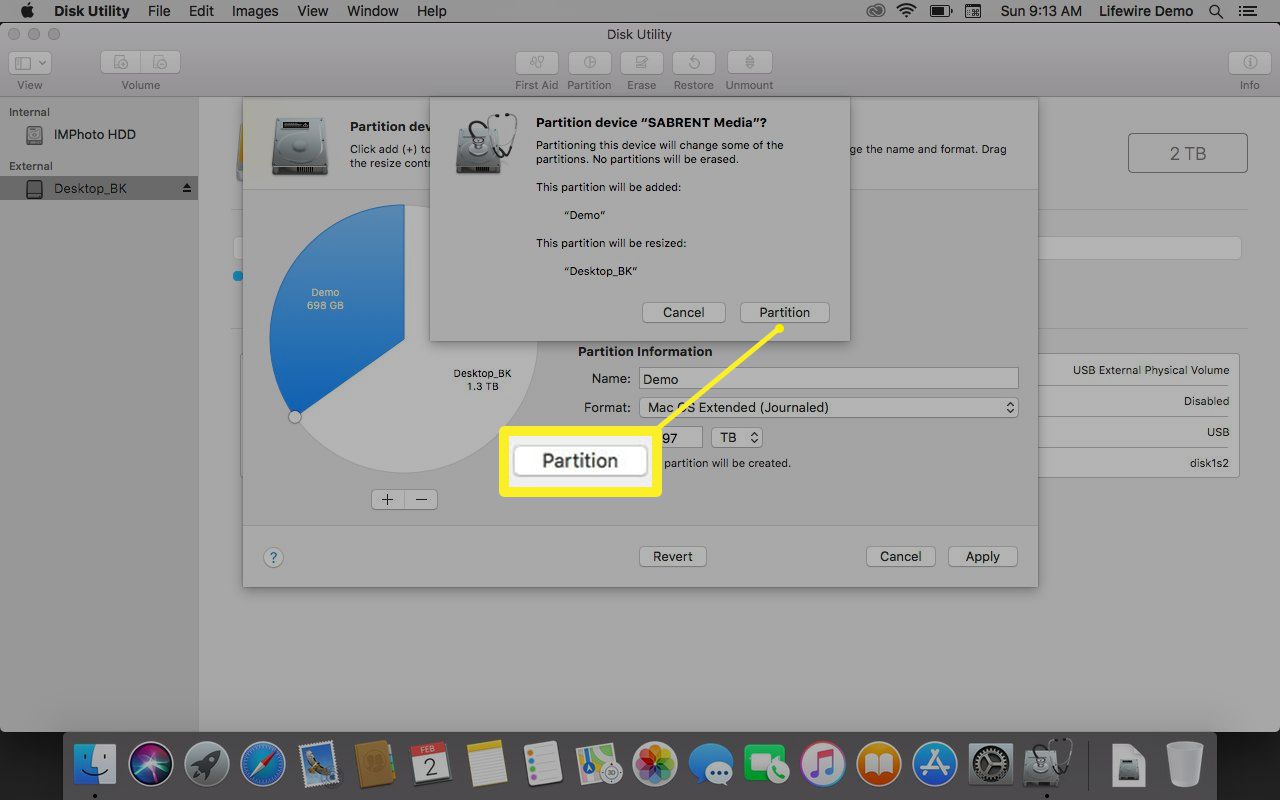The width and height of the screenshot is (1280, 800).
Task: Eject the Desktop_BK drive in sidebar
Action: [186, 188]
